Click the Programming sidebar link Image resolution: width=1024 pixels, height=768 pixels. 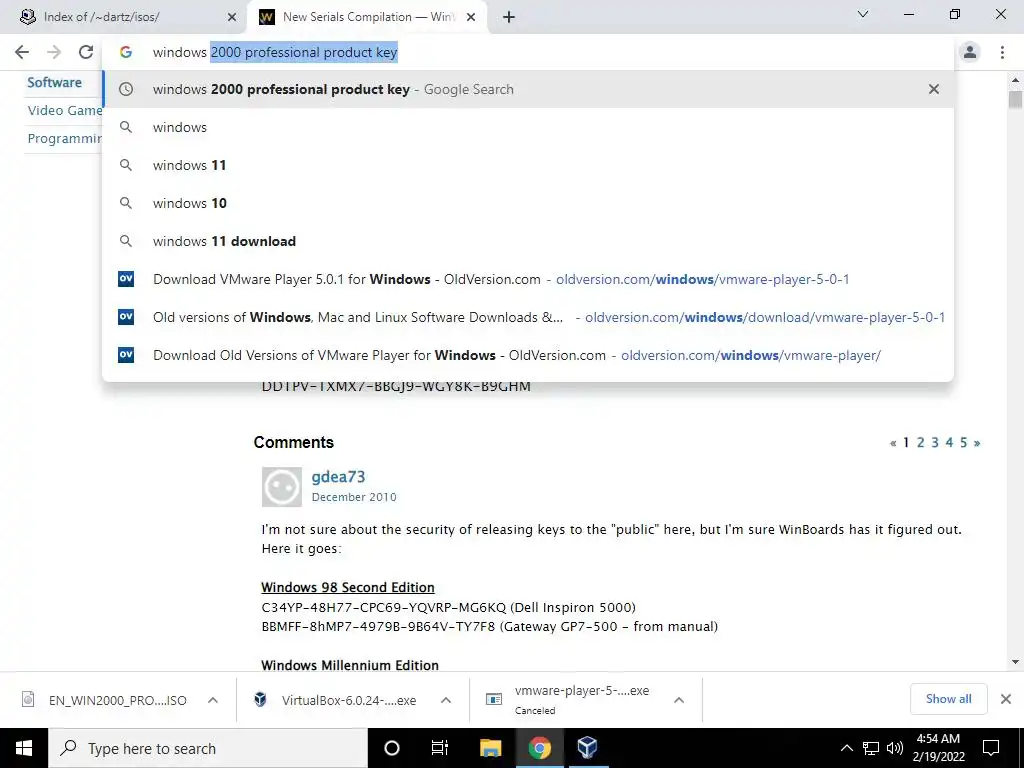(x=65, y=138)
